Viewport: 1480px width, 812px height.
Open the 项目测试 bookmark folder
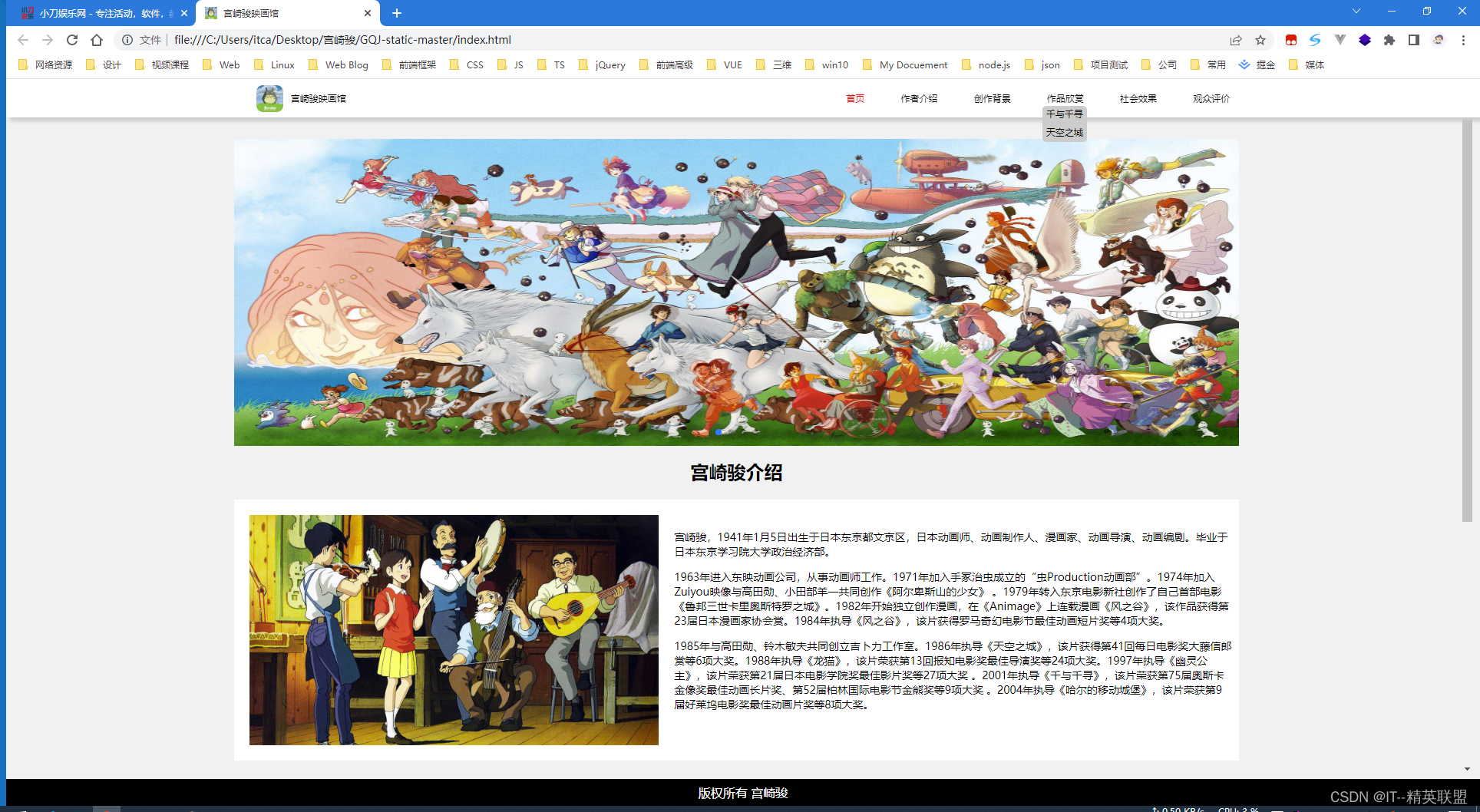1101,65
